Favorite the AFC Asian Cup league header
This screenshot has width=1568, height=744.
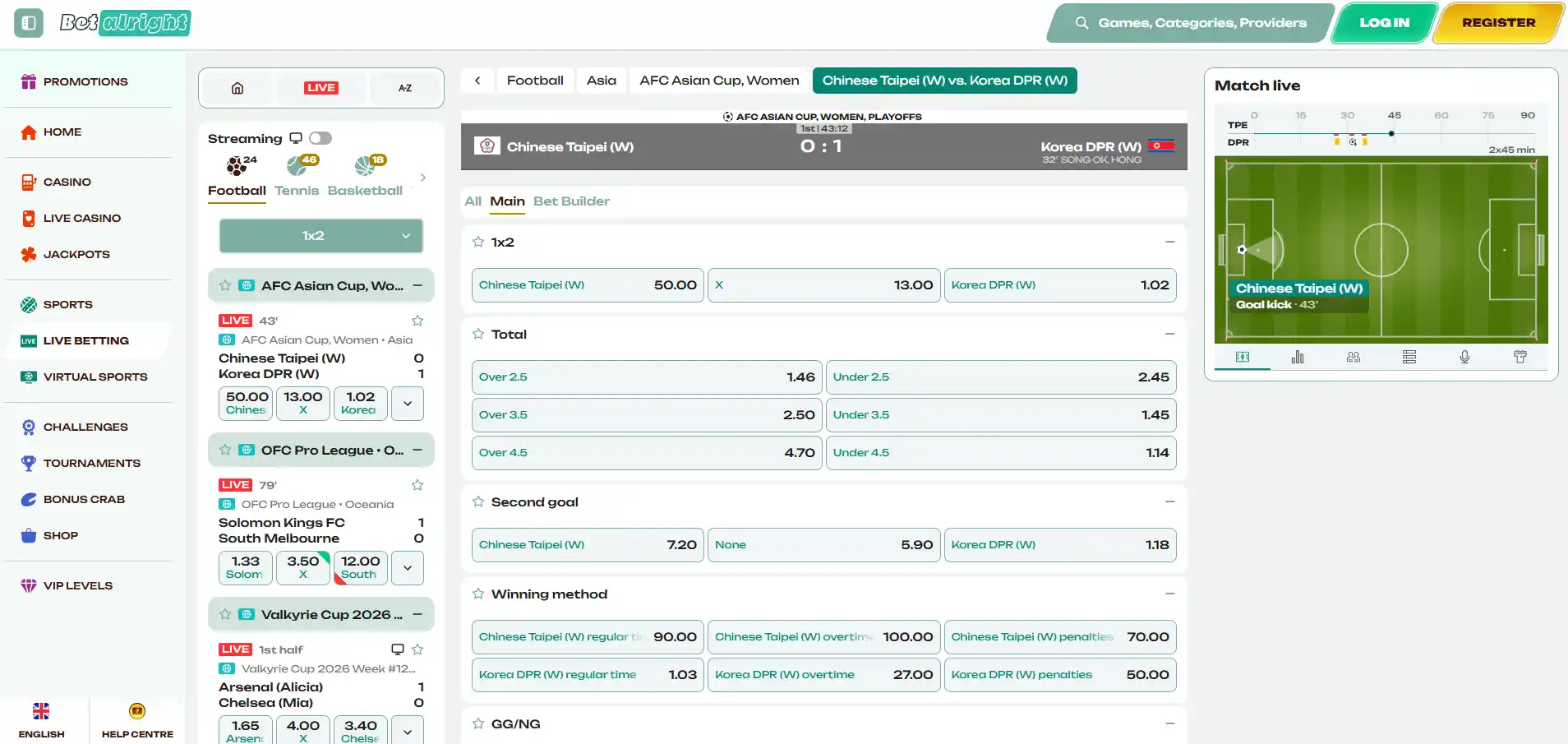click(225, 285)
